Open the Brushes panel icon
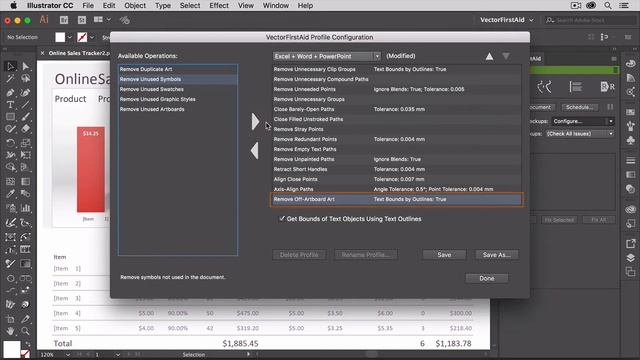The height and width of the screenshot is (360, 640). 631,127
